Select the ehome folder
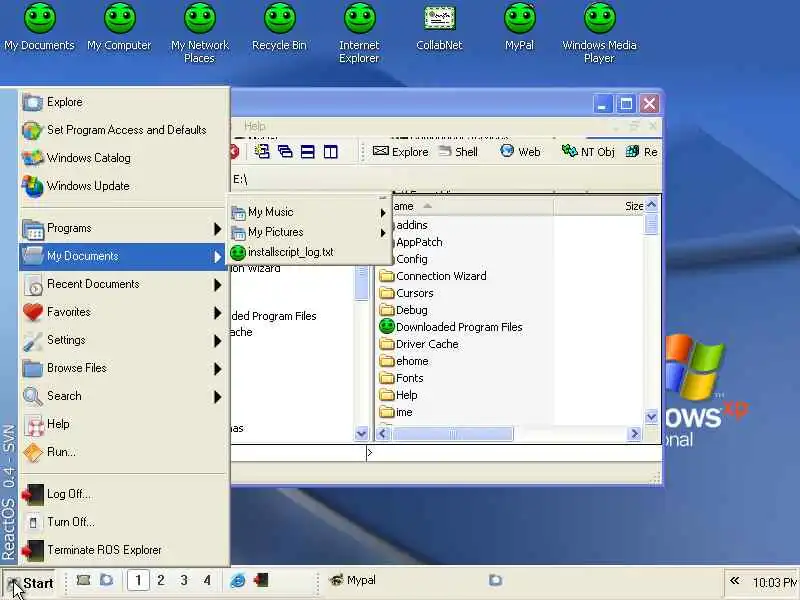The image size is (800, 600). click(x=404, y=361)
